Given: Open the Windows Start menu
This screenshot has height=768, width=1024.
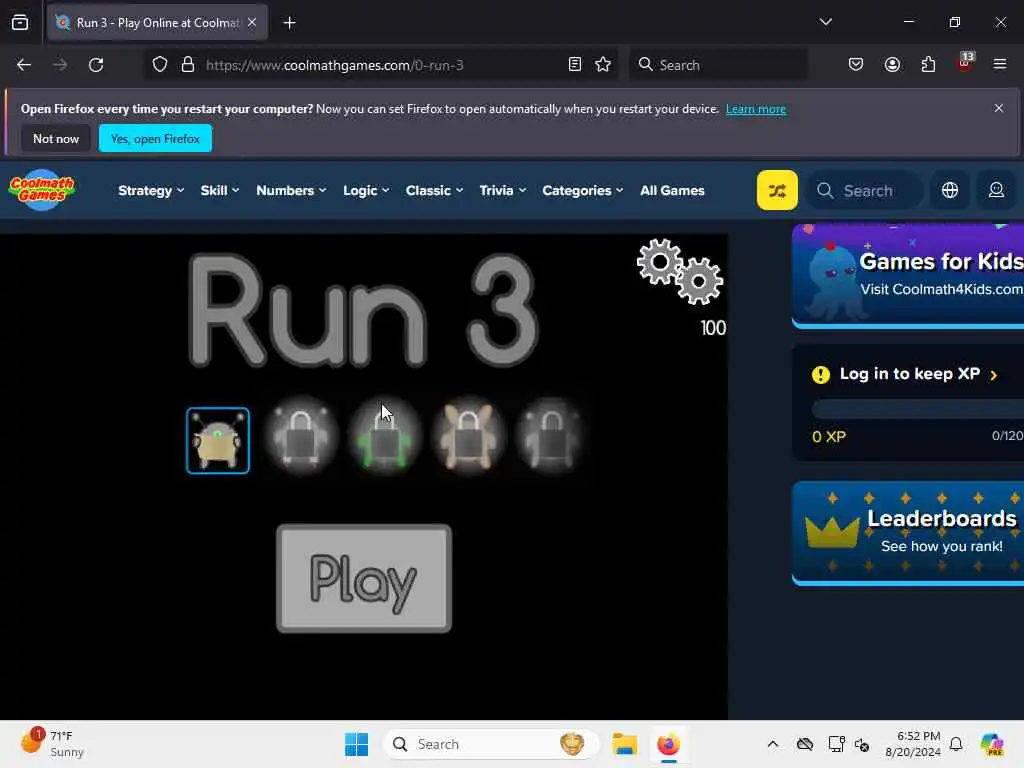Looking at the screenshot, I should click(356, 744).
